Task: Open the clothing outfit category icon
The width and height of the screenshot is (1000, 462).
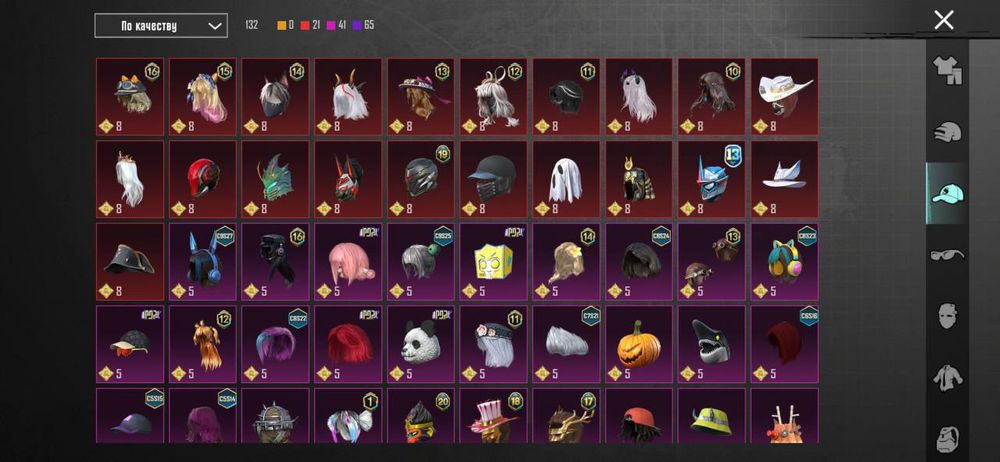Action: tap(947, 70)
